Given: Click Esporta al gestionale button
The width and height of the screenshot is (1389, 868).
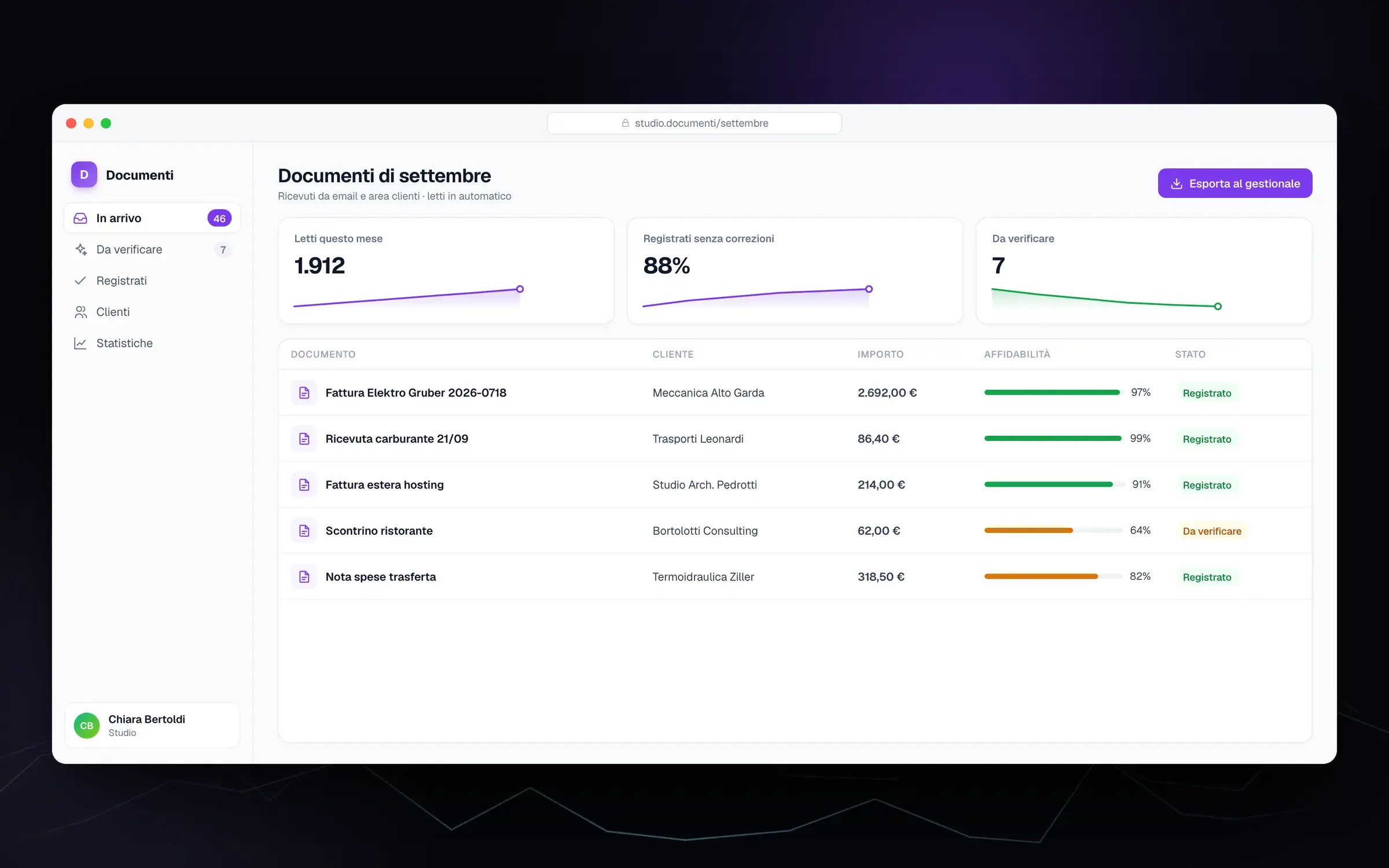Looking at the screenshot, I should point(1235,183).
